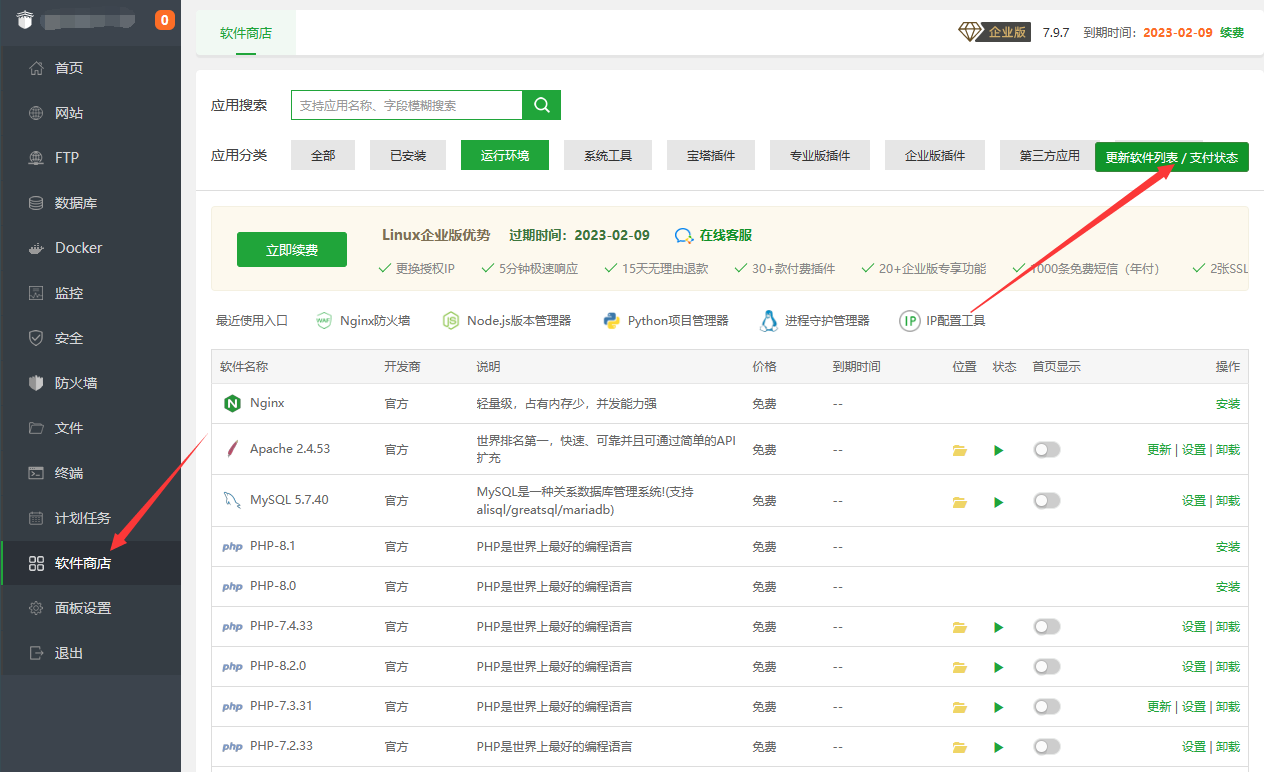Click the MySQL dolphin logo icon
Image resolution: width=1264 pixels, height=772 pixels.
[232, 500]
